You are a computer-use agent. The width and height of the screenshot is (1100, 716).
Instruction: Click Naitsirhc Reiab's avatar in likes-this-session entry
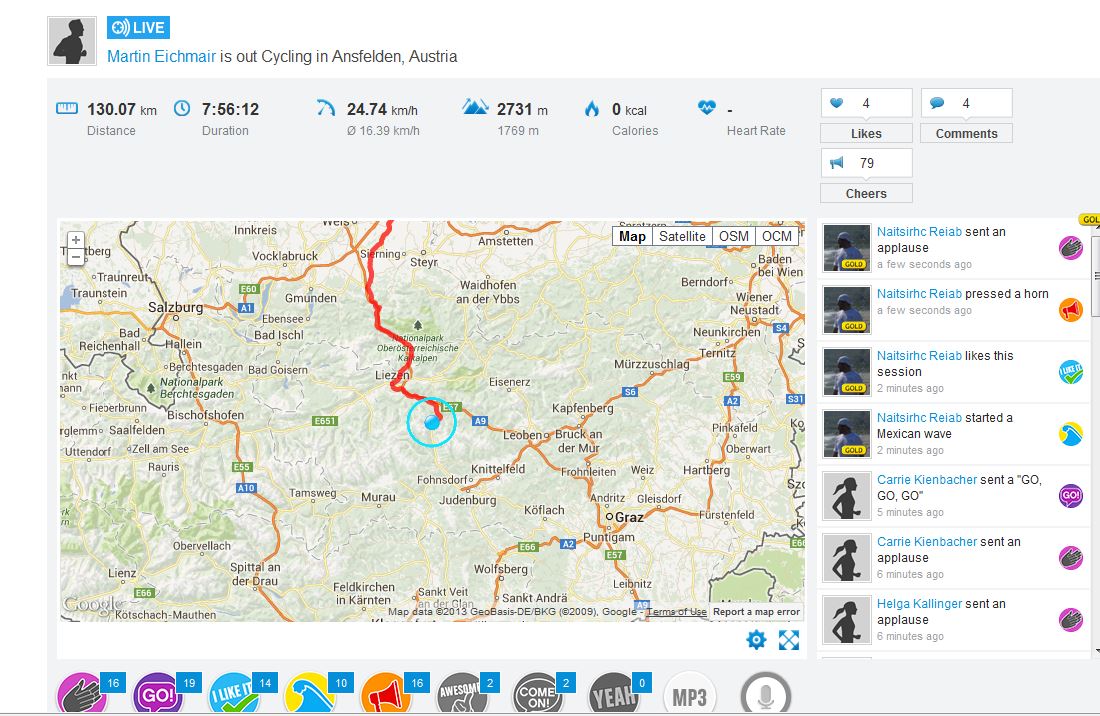pyautogui.click(x=847, y=372)
